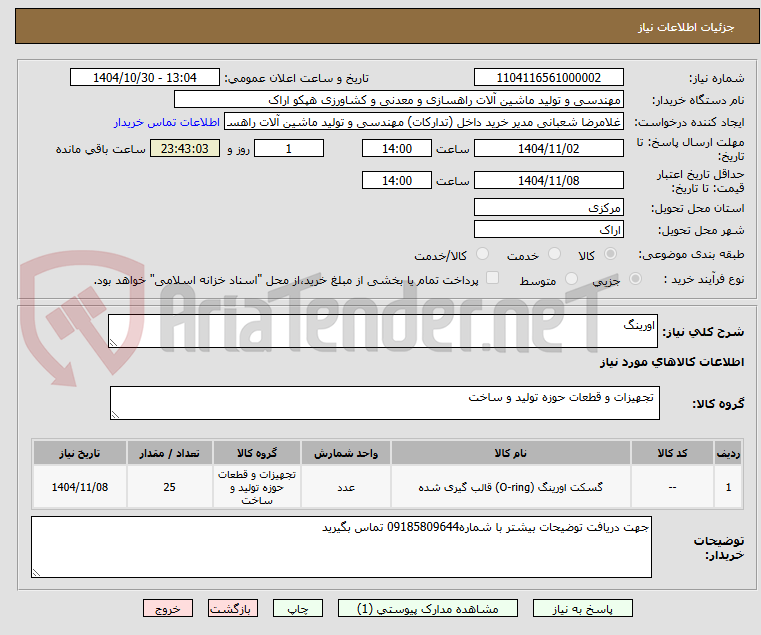
Task: Open اطلاعات تماس خریدار link
Action: pos(167,122)
